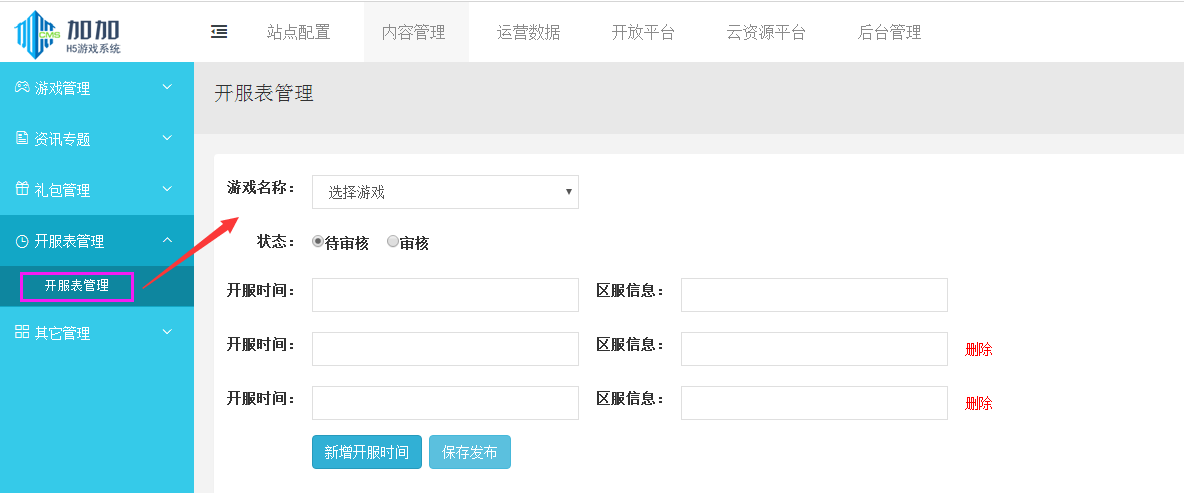Open the 运营数据 tab
The width and height of the screenshot is (1184, 493).
tap(528, 32)
